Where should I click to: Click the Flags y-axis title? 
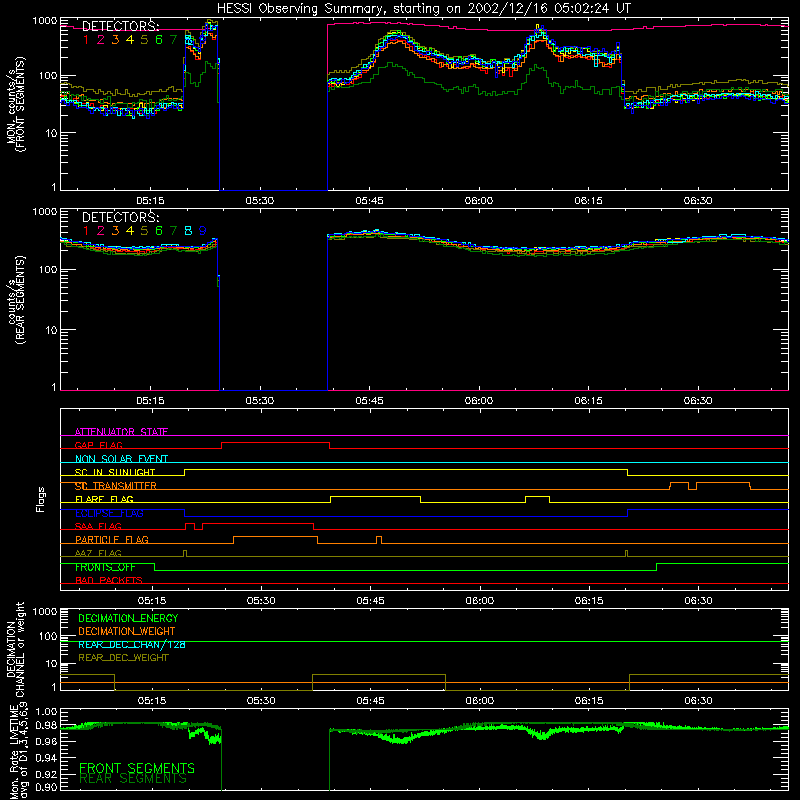[41, 499]
